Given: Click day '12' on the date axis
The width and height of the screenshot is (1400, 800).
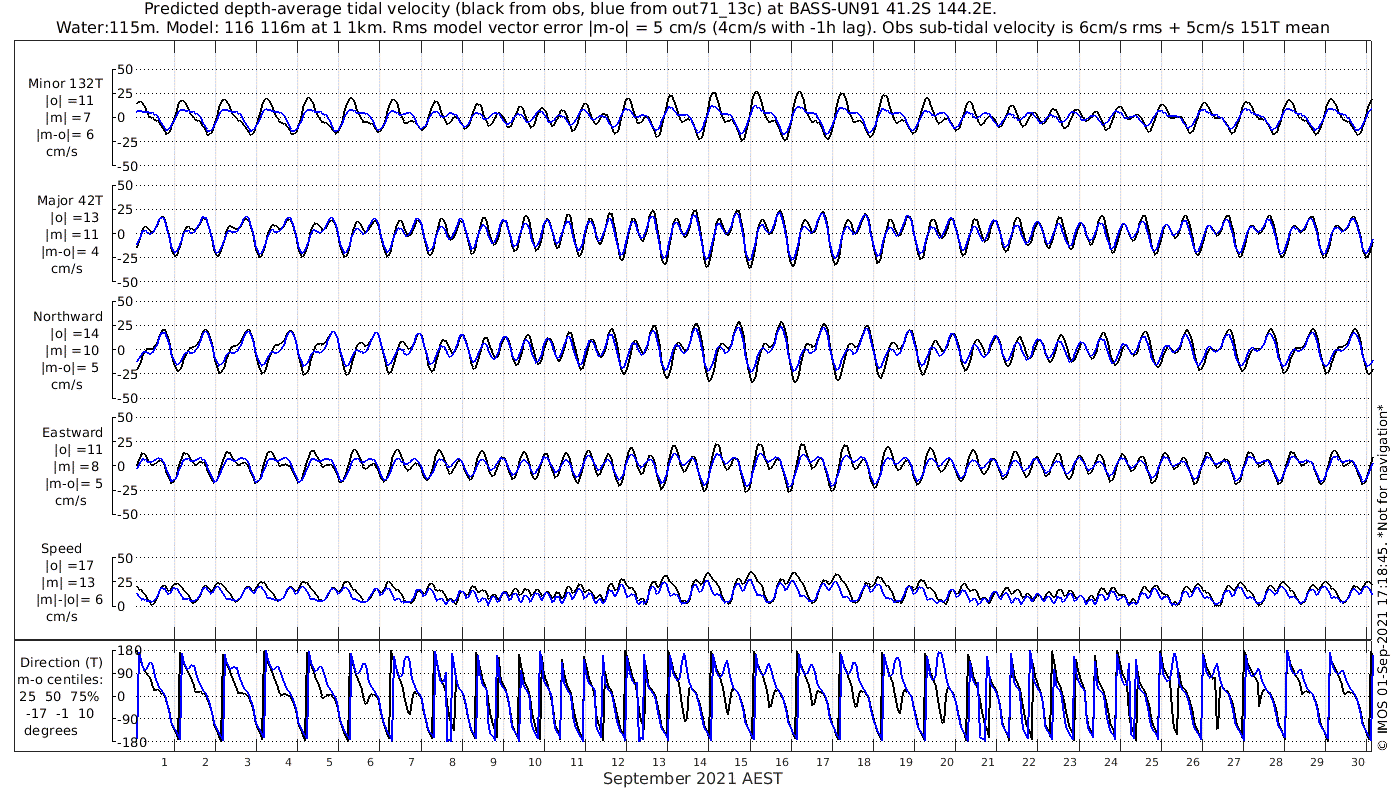Looking at the screenshot, I should (x=617, y=762).
